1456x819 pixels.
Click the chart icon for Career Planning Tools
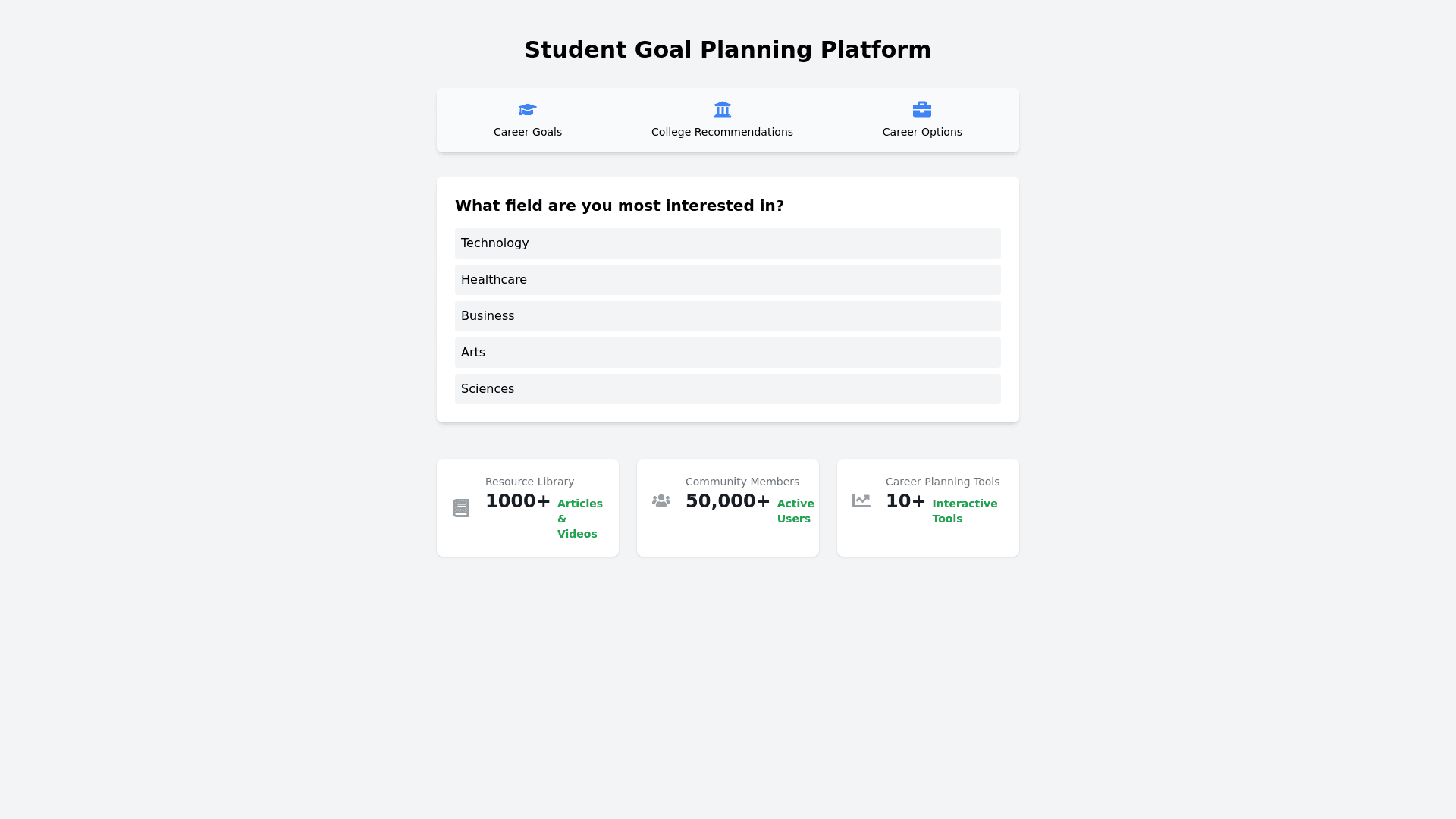(861, 500)
